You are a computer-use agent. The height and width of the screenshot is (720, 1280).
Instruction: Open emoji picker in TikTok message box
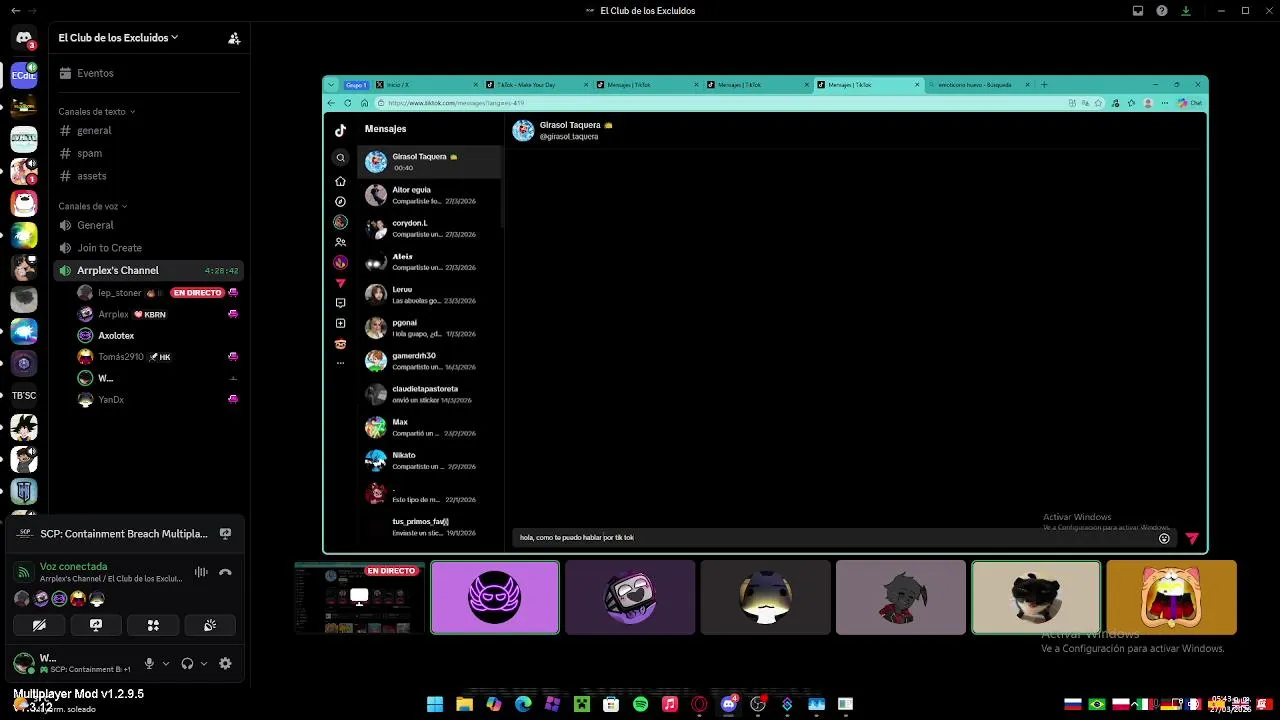tap(1164, 539)
